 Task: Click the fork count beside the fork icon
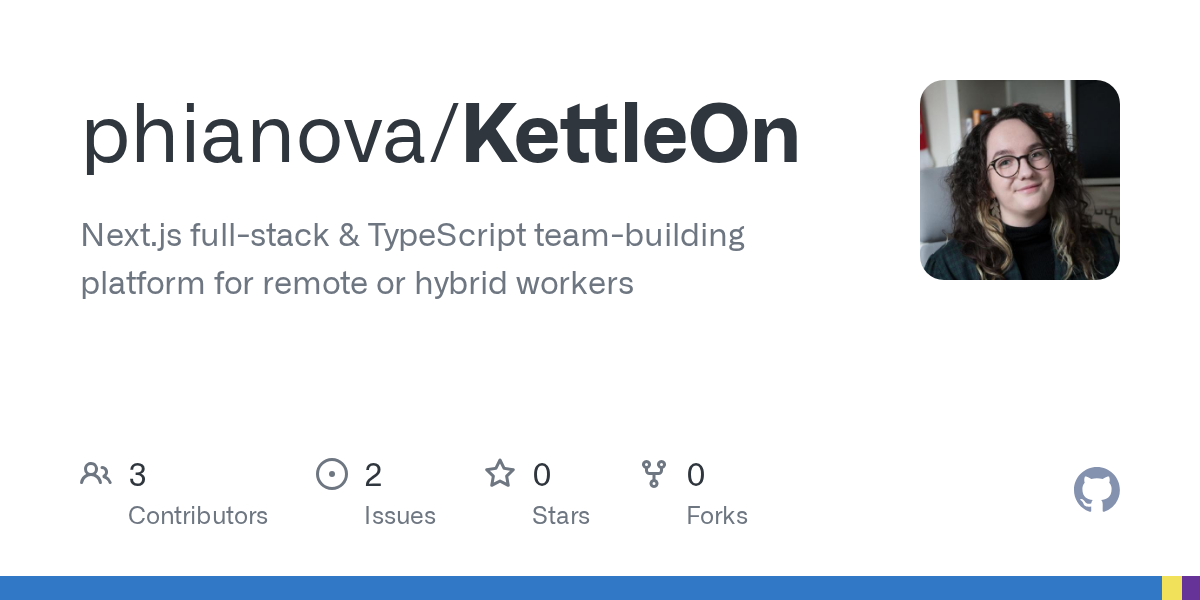pos(696,475)
